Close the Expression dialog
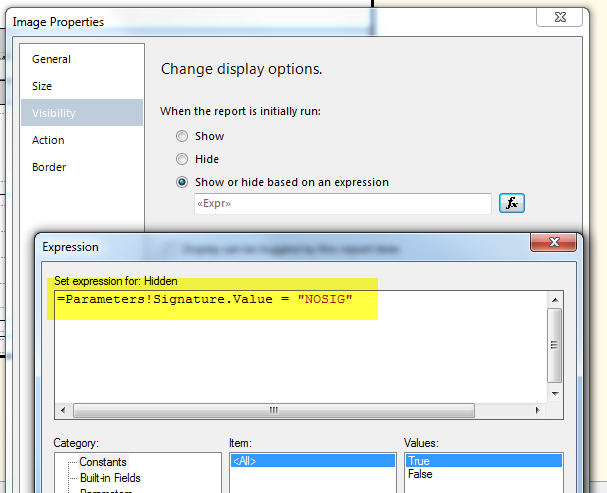Screen dimensions: 607x493 [x=554, y=242]
